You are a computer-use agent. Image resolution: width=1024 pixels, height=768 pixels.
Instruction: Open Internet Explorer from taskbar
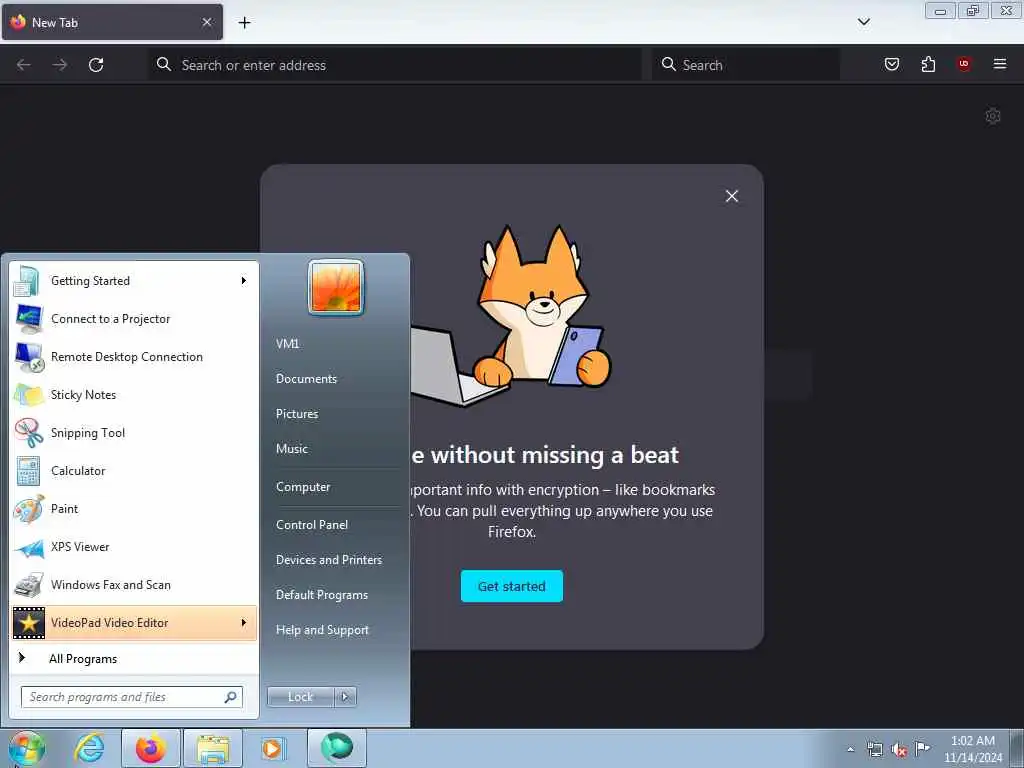click(89, 748)
